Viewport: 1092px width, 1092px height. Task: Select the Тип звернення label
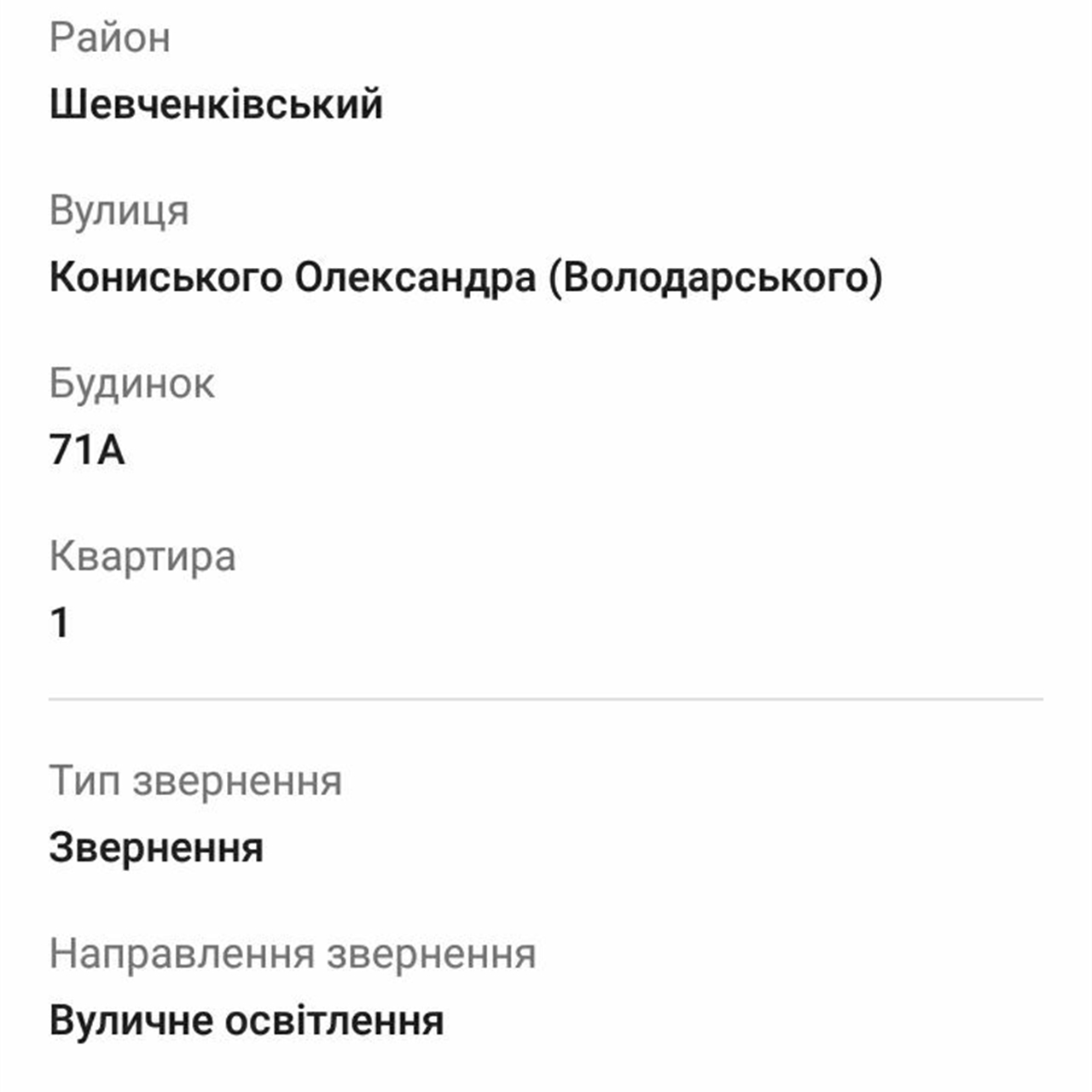pos(195,781)
